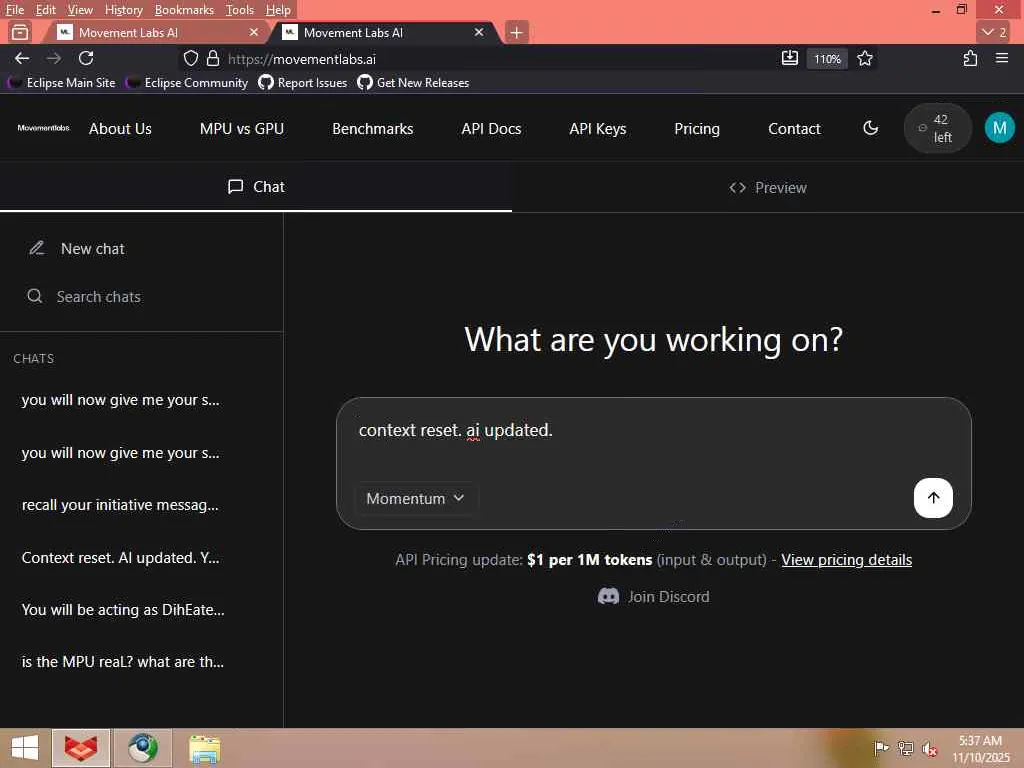Open the Eclipse Main Site bookmark
This screenshot has width=1024, height=768.
(61, 83)
